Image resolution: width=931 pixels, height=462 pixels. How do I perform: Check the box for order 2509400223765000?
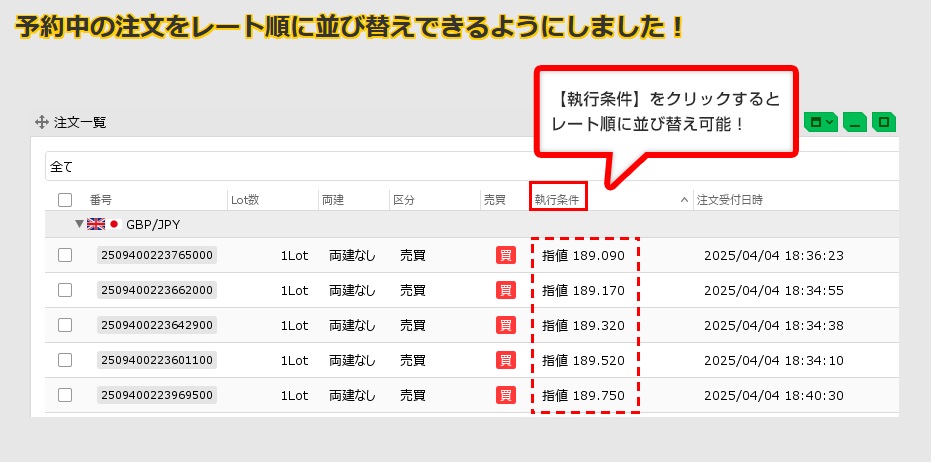65,255
